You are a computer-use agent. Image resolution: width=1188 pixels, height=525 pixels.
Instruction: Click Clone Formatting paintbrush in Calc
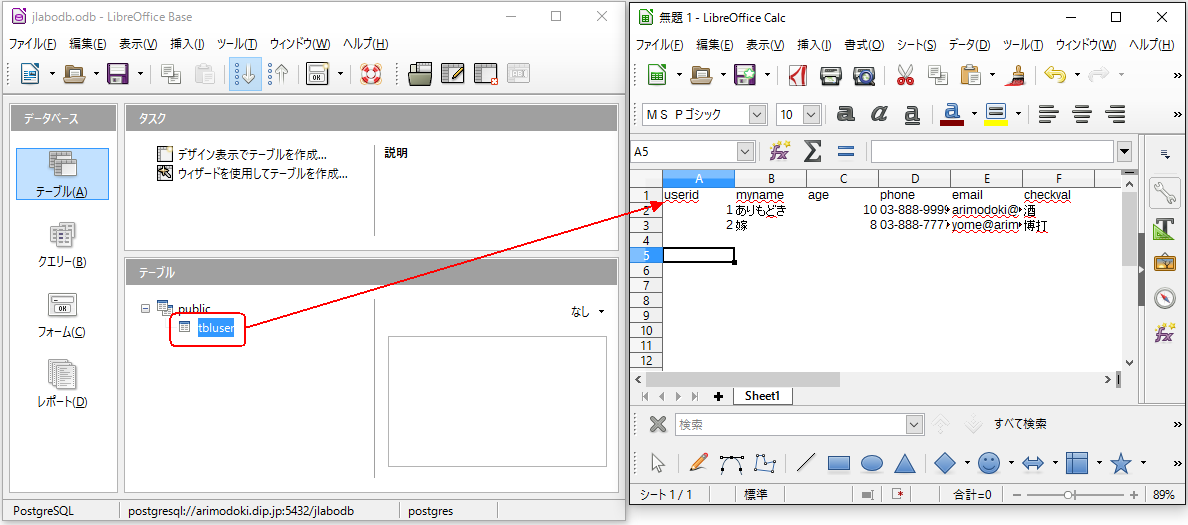tap(1016, 75)
